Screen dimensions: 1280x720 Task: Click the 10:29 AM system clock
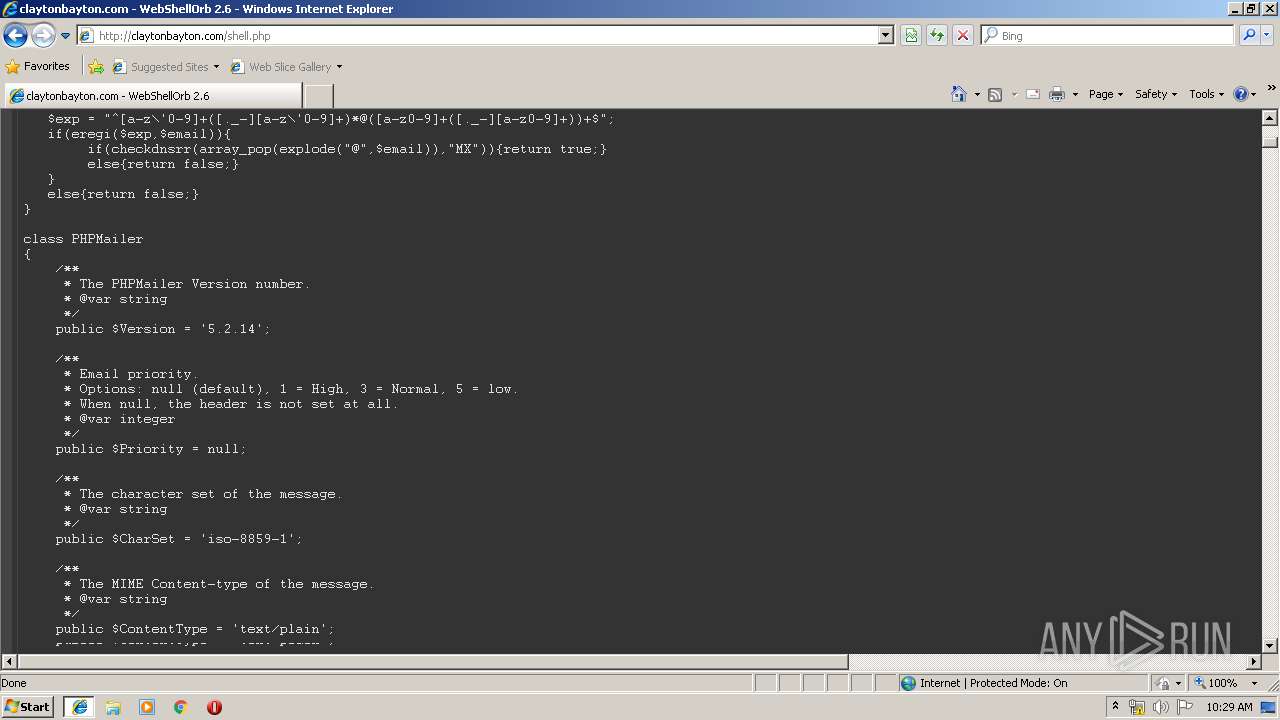pos(1229,707)
